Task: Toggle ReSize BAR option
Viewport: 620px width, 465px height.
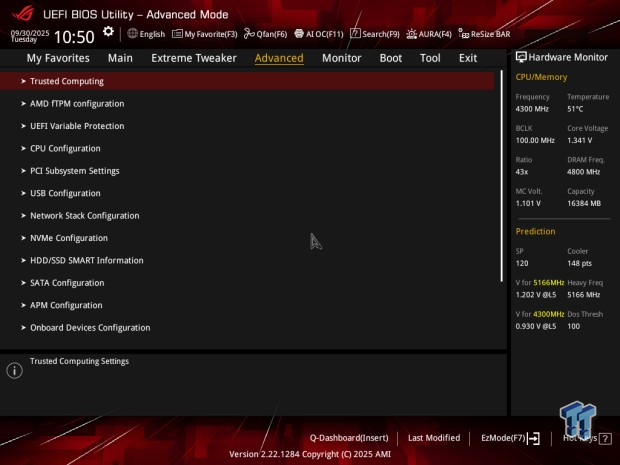Action: coord(484,33)
